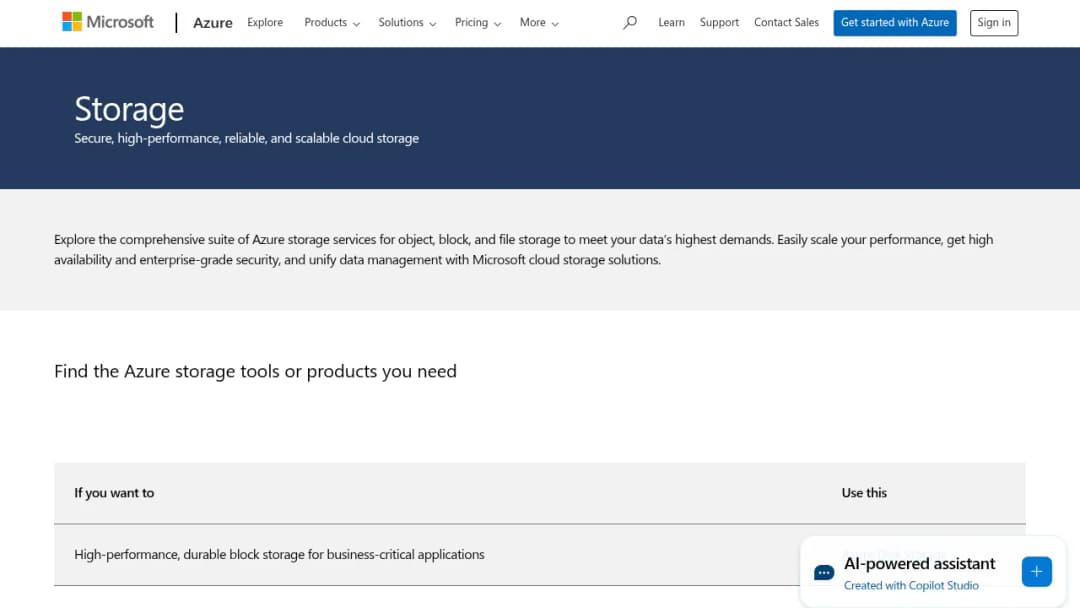Click the 'If you want to' column header
The image size is (1080, 608).
tap(114, 493)
